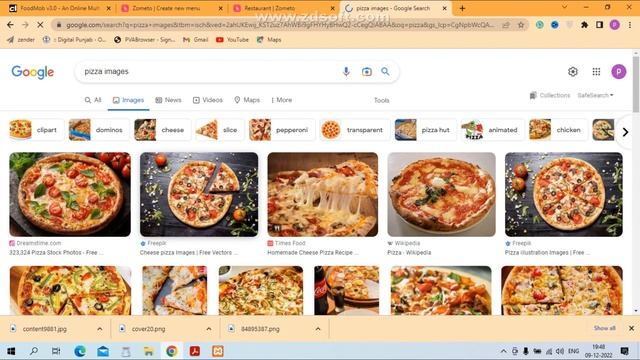This screenshot has width=640, height=360.
Task: Click the voice search microphone icon
Action: 346,71
